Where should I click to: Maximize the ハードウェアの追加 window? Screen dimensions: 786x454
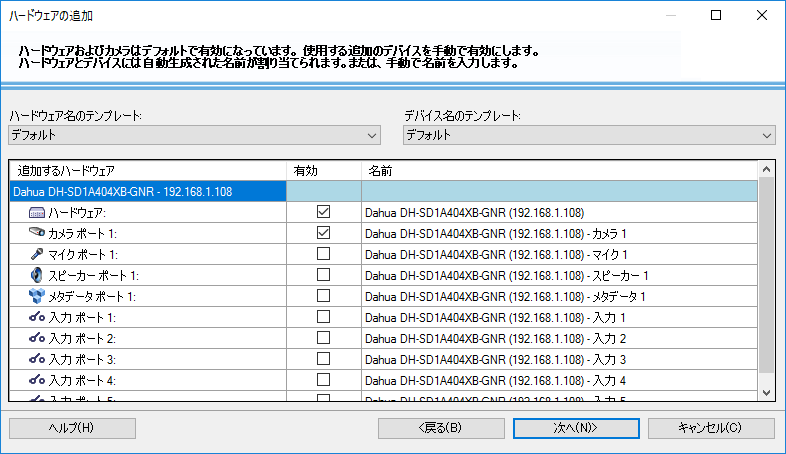(x=716, y=16)
